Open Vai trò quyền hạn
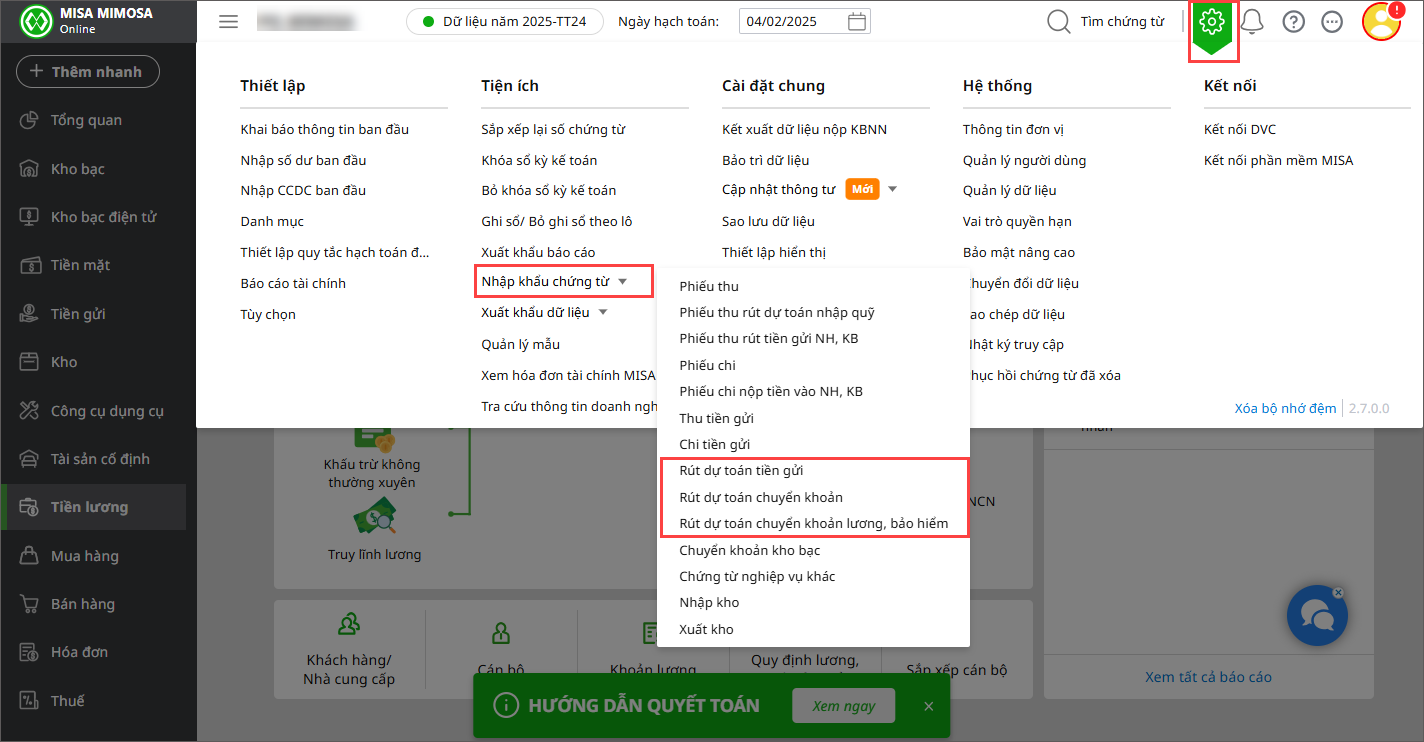The image size is (1424, 742). 1017,221
